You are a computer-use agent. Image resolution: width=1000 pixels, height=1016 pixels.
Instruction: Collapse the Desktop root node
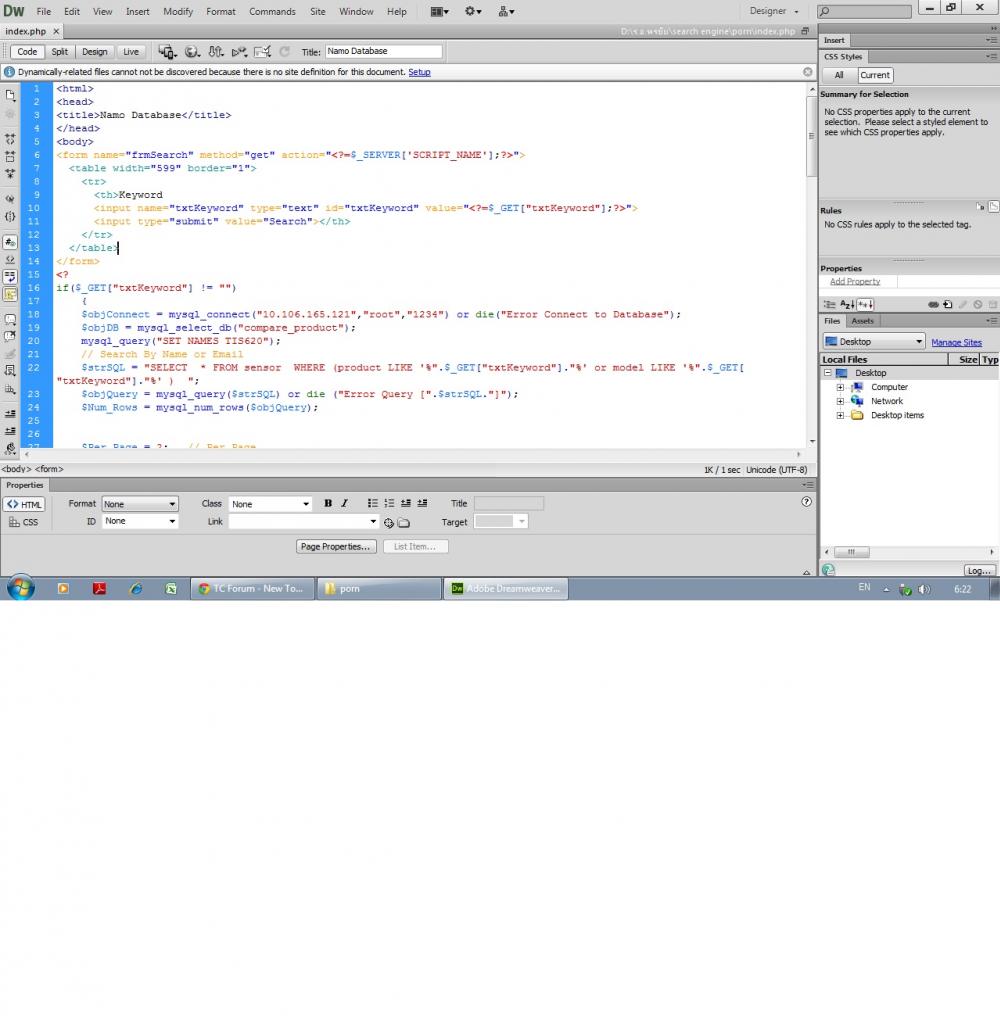(828, 373)
